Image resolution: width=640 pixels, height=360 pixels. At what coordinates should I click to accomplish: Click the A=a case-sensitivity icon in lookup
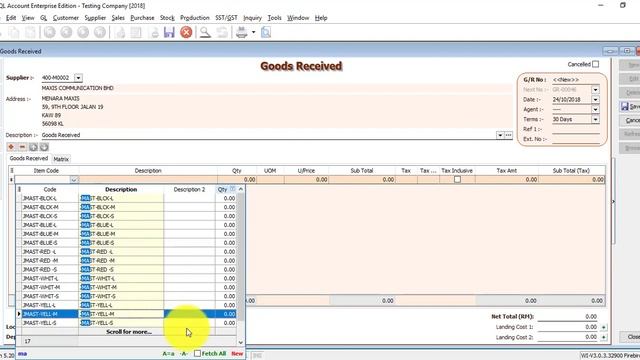pos(168,353)
